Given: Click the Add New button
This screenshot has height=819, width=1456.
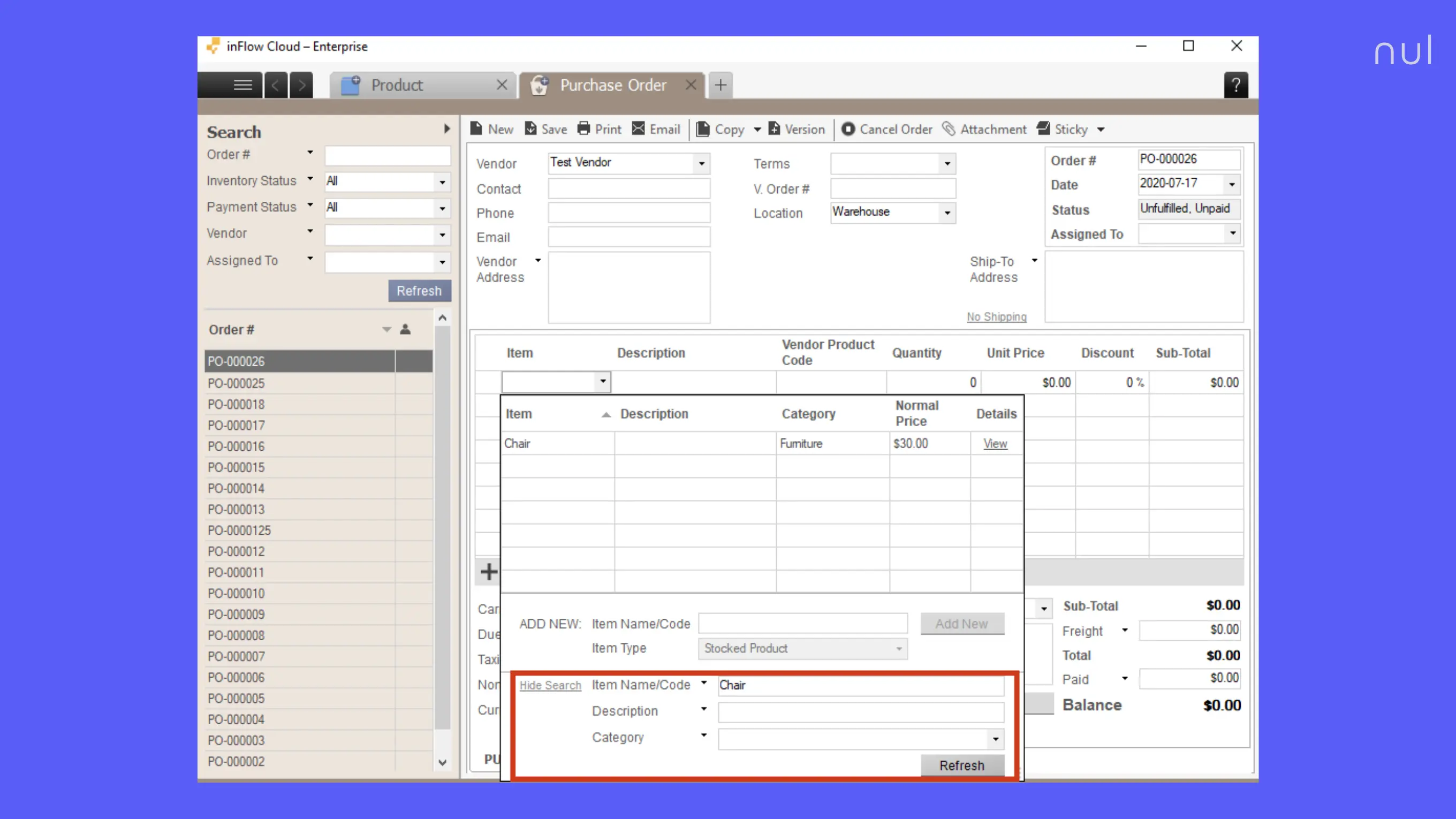Looking at the screenshot, I should 962,624.
